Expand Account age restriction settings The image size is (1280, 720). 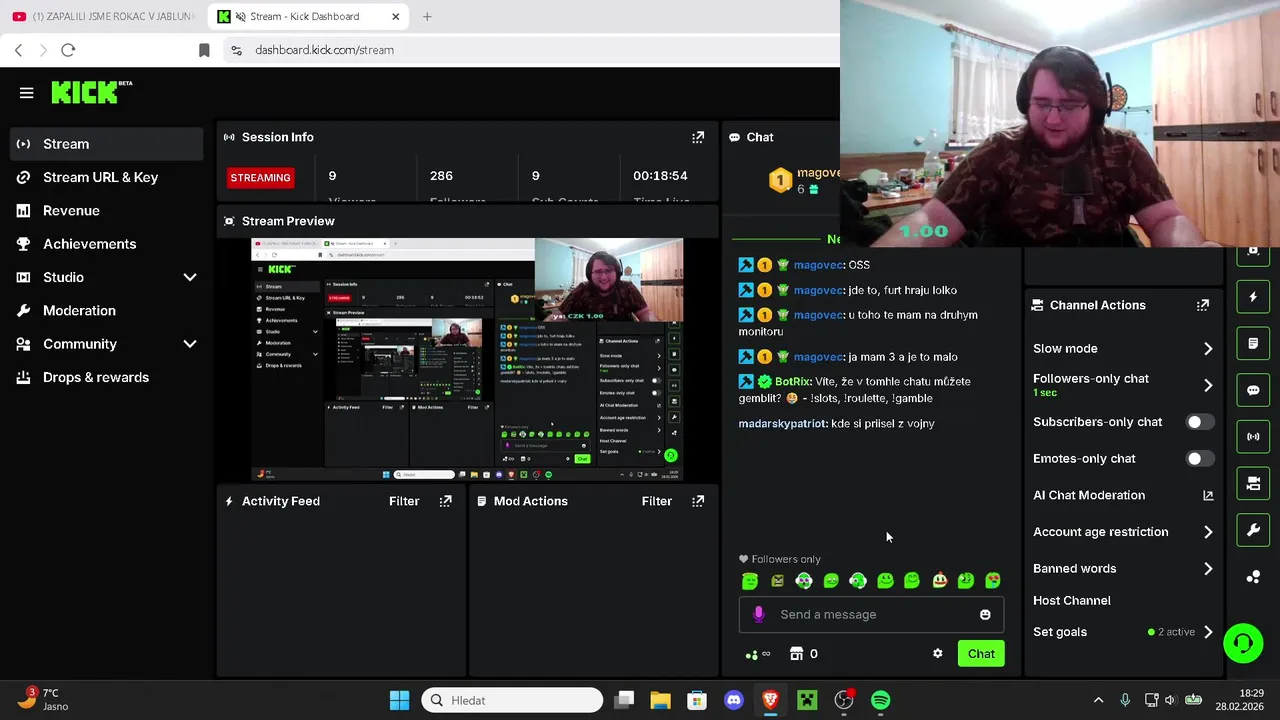[1208, 532]
